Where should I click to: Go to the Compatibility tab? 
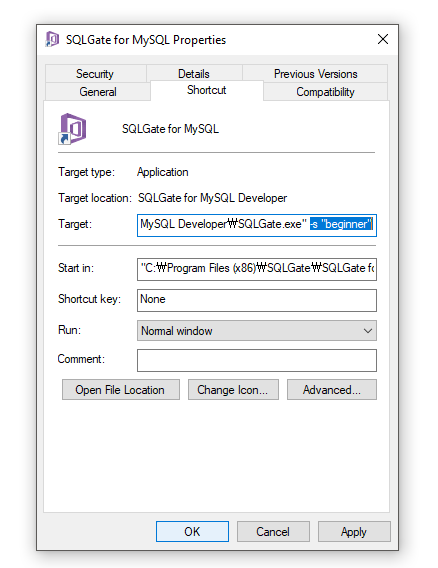(x=325, y=92)
